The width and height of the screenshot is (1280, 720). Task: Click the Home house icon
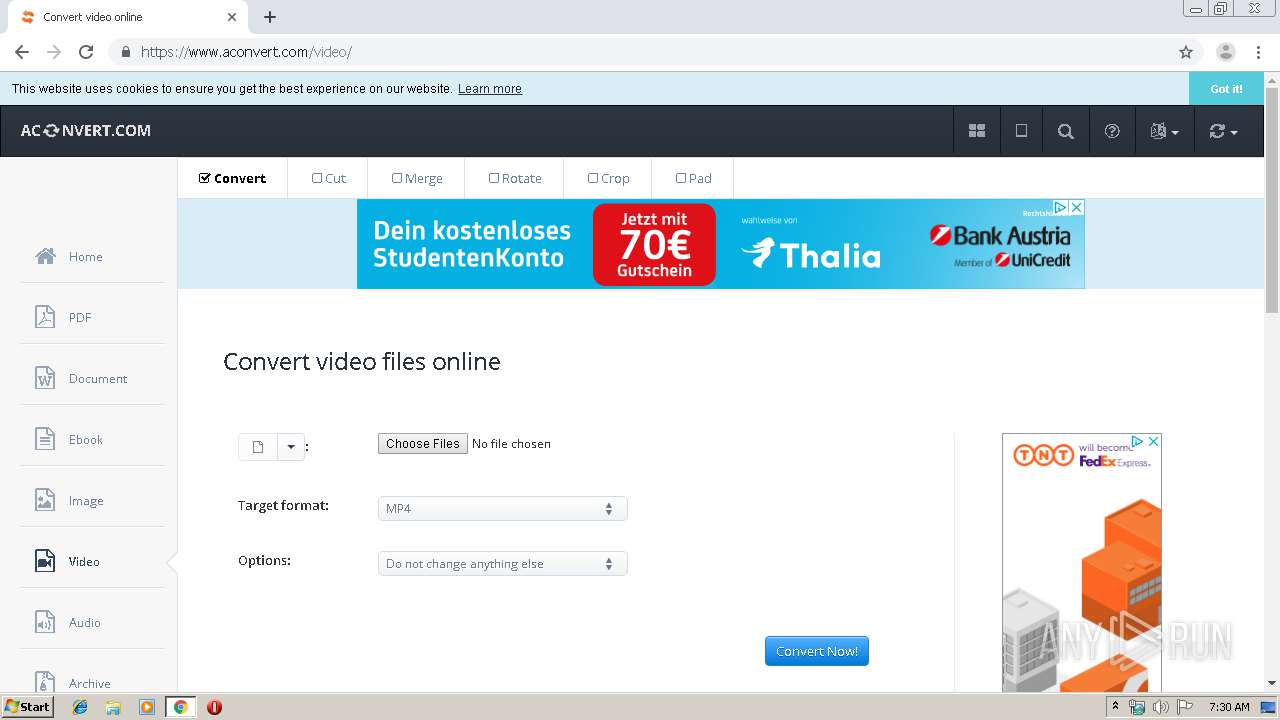tap(45, 256)
